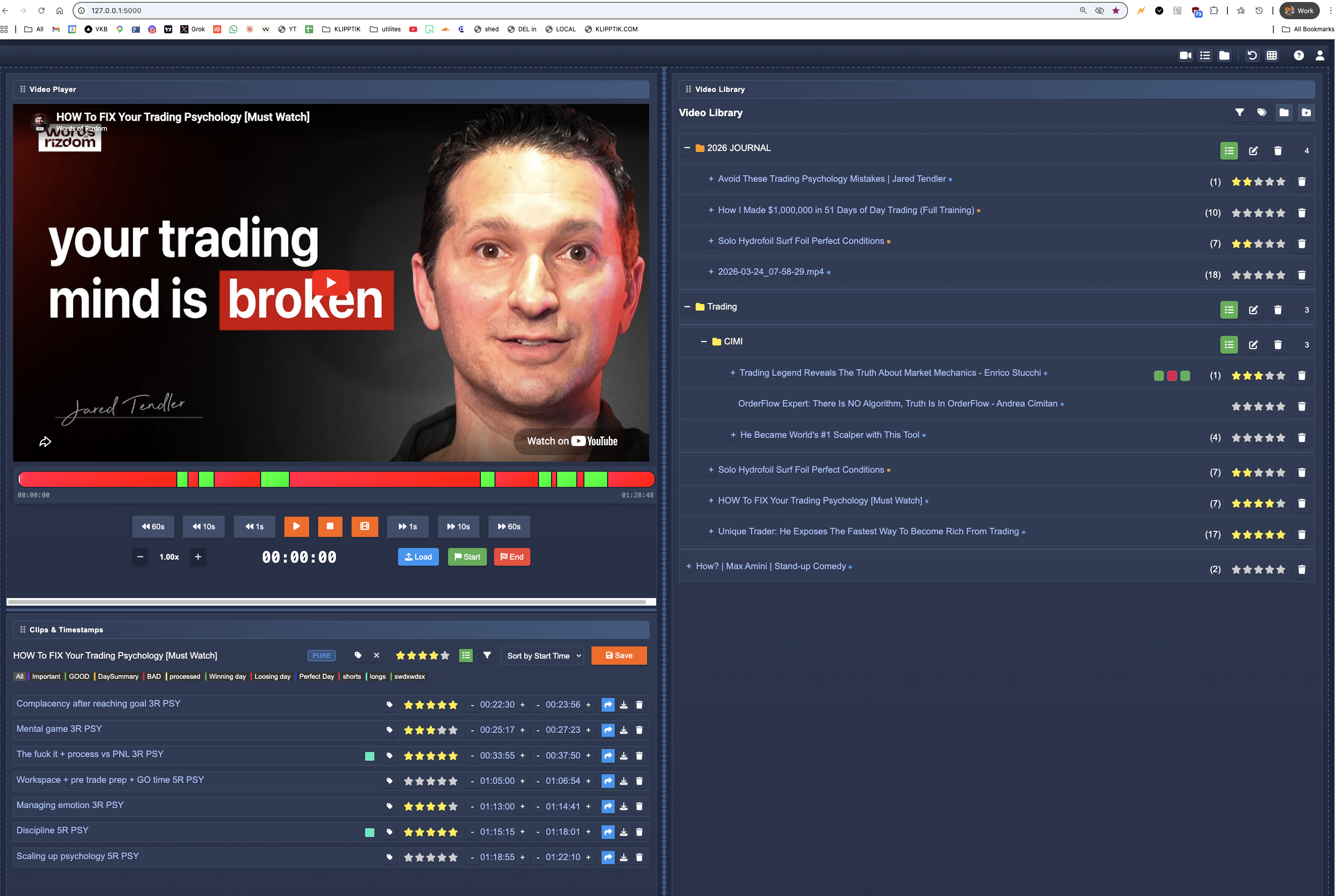The image size is (1335, 896).
Task: Click teal marker on Discipline 5R PSY clip
Action: click(370, 832)
